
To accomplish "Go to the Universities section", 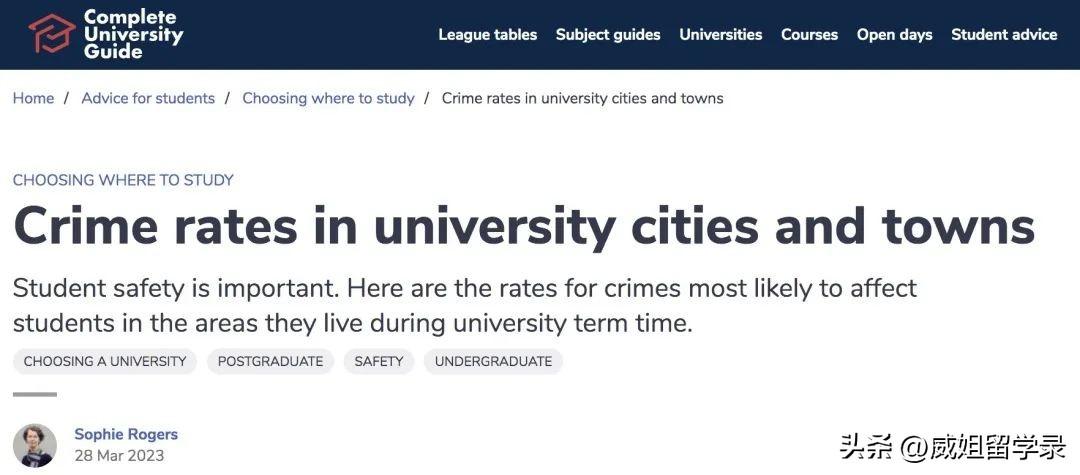I will tap(720, 34).
